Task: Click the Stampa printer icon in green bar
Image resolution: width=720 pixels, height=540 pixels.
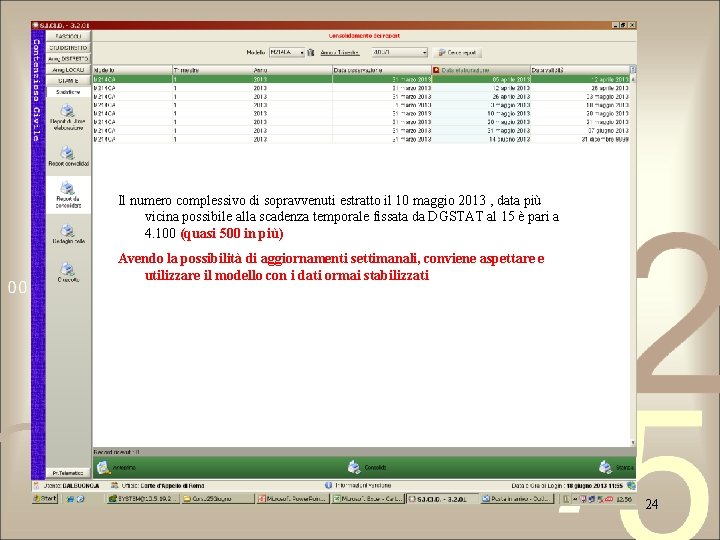Action: (605, 467)
